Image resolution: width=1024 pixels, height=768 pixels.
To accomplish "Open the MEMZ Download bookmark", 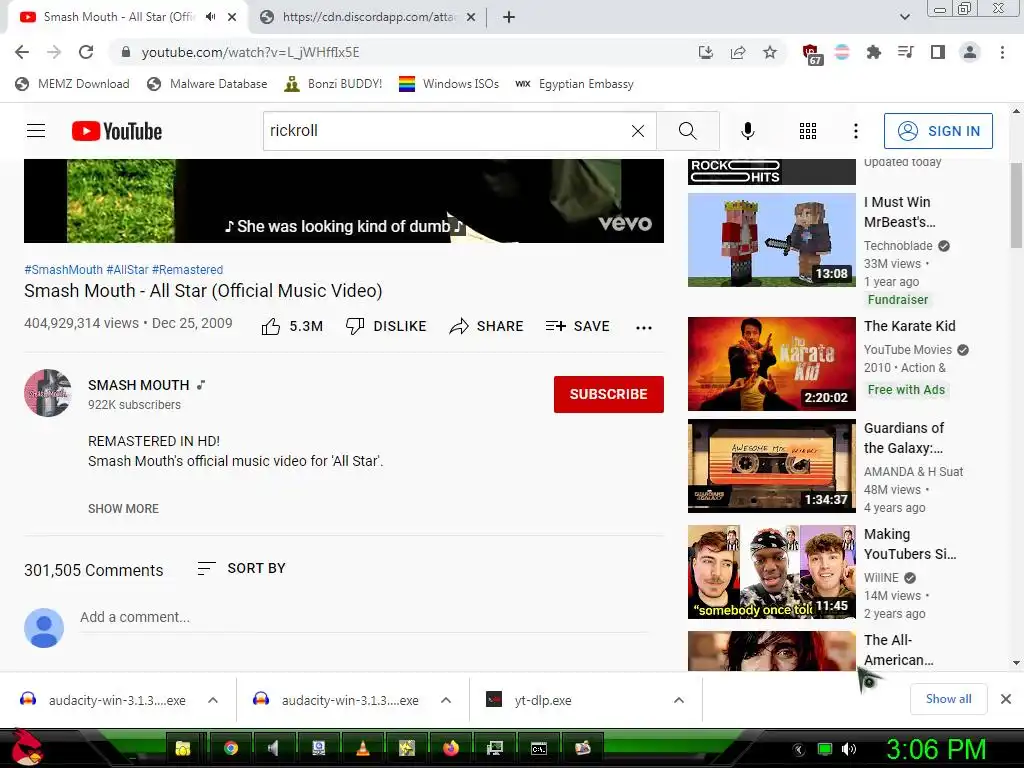I will coord(72,84).
